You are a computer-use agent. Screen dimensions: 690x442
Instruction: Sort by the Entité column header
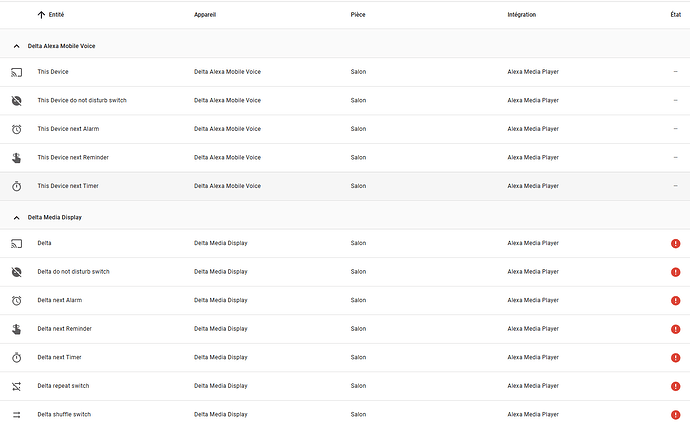pos(56,15)
